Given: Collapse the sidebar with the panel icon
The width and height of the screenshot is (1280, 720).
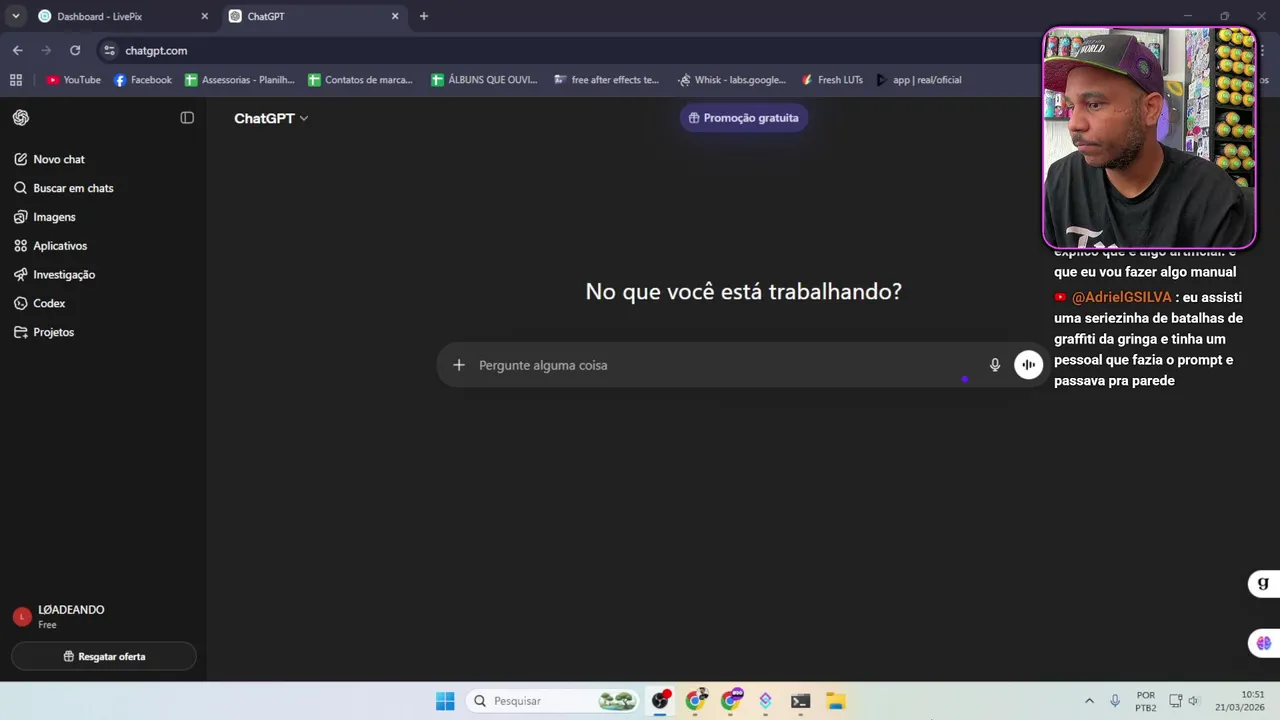Looking at the screenshot, I should coord(187,118).
